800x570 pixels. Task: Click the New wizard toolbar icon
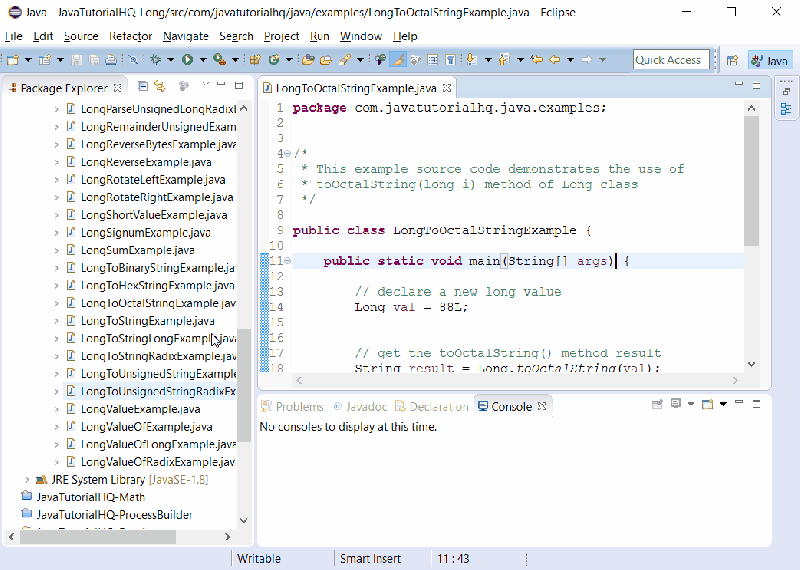coord(13,60)
